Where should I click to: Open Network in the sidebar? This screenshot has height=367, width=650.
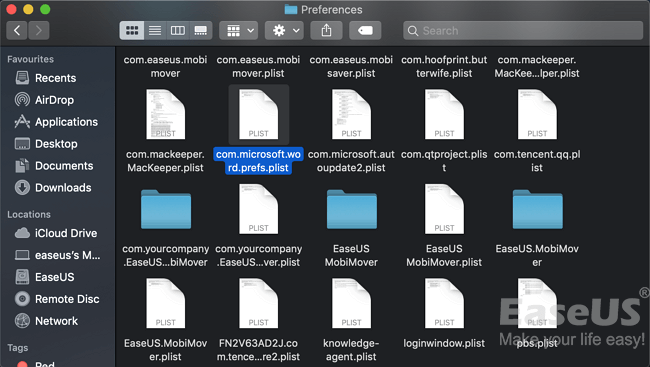click(57, 321)
